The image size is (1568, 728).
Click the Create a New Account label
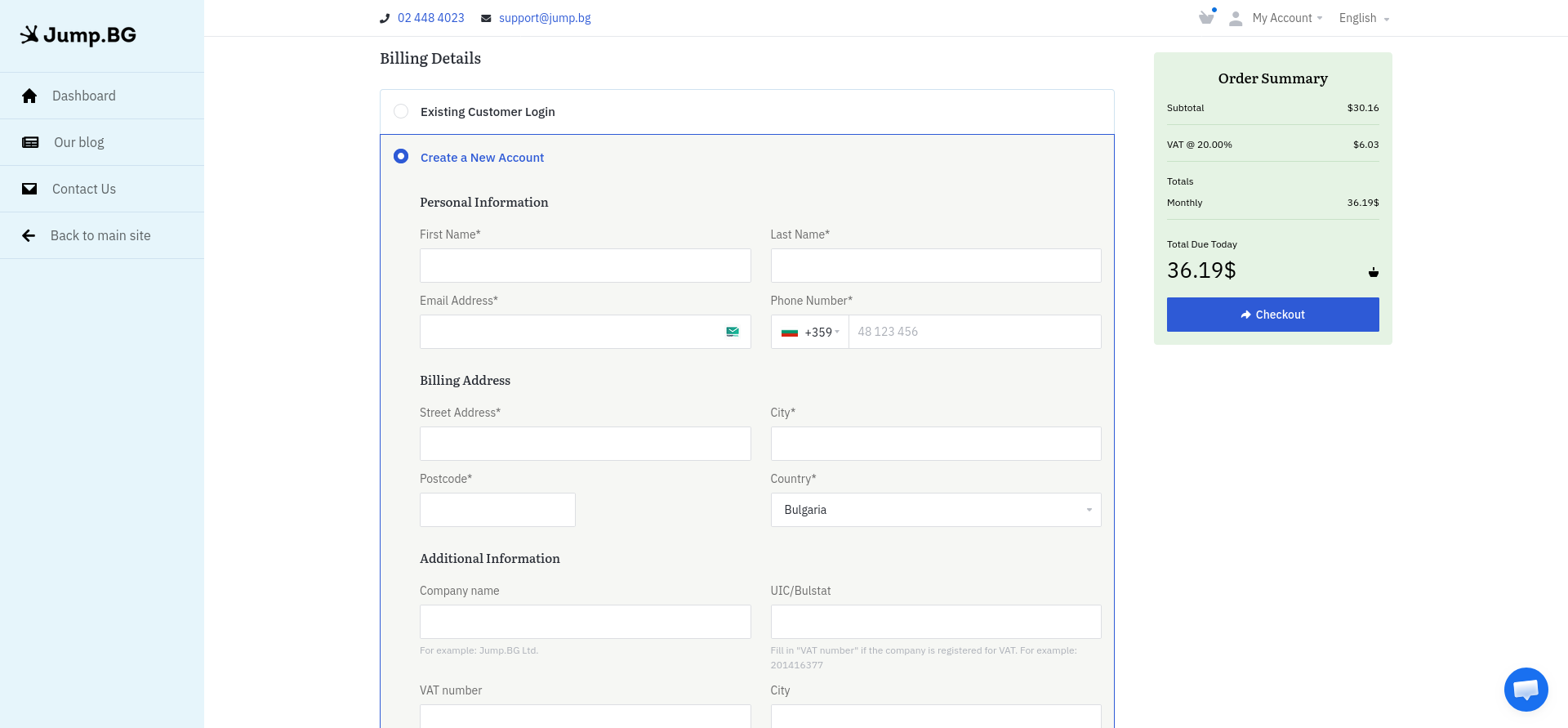[482, 158]
